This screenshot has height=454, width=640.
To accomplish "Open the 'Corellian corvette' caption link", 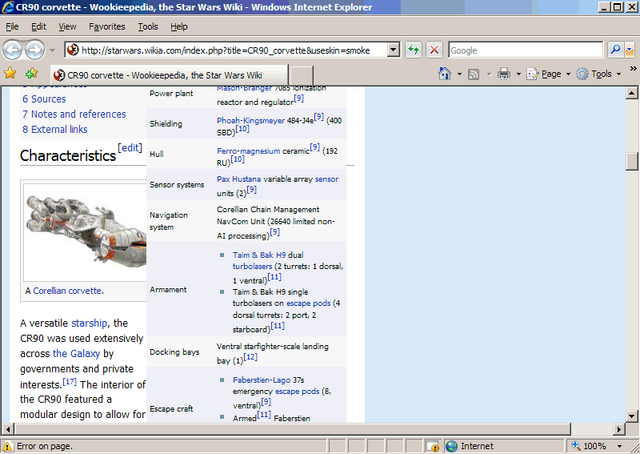I will point(67,291).
